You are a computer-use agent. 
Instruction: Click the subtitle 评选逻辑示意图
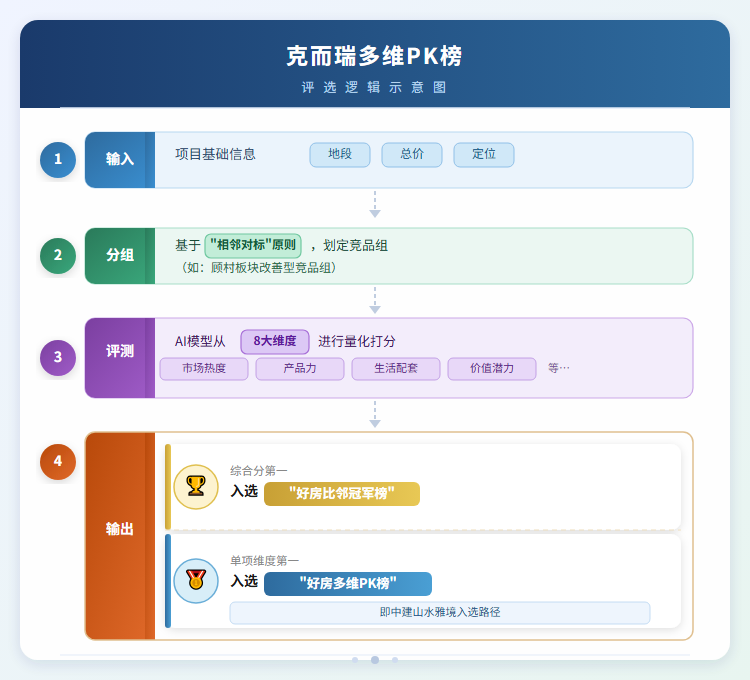[375, 88]
